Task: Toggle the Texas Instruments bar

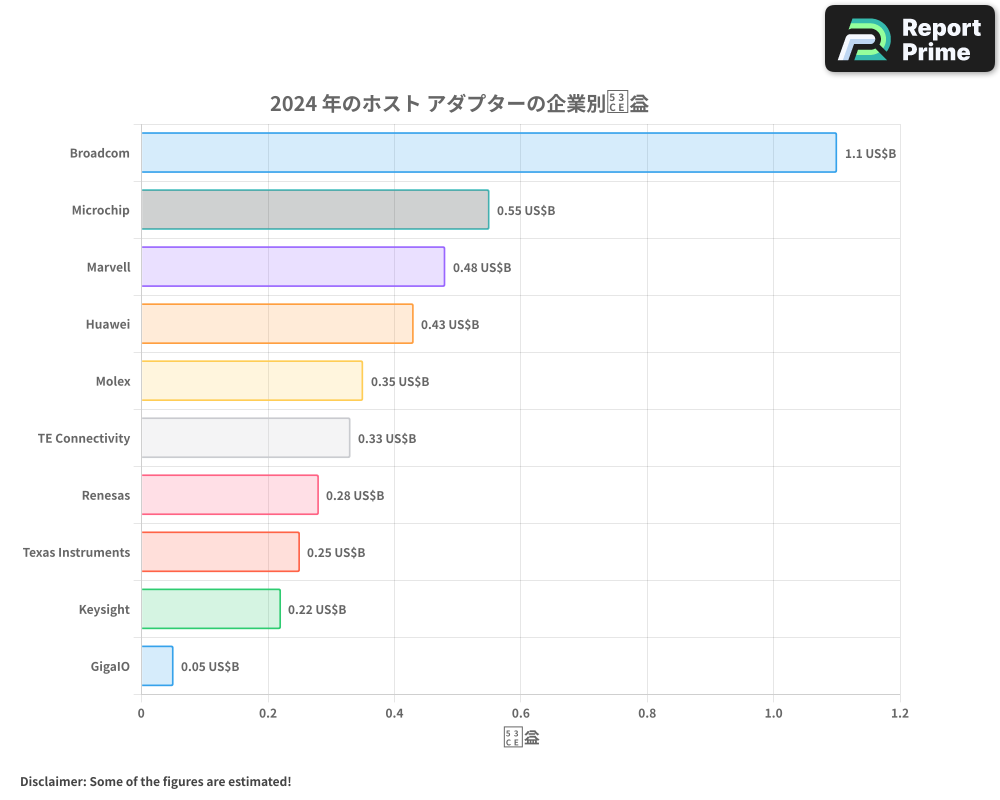Action: click(x=220, y=552)
